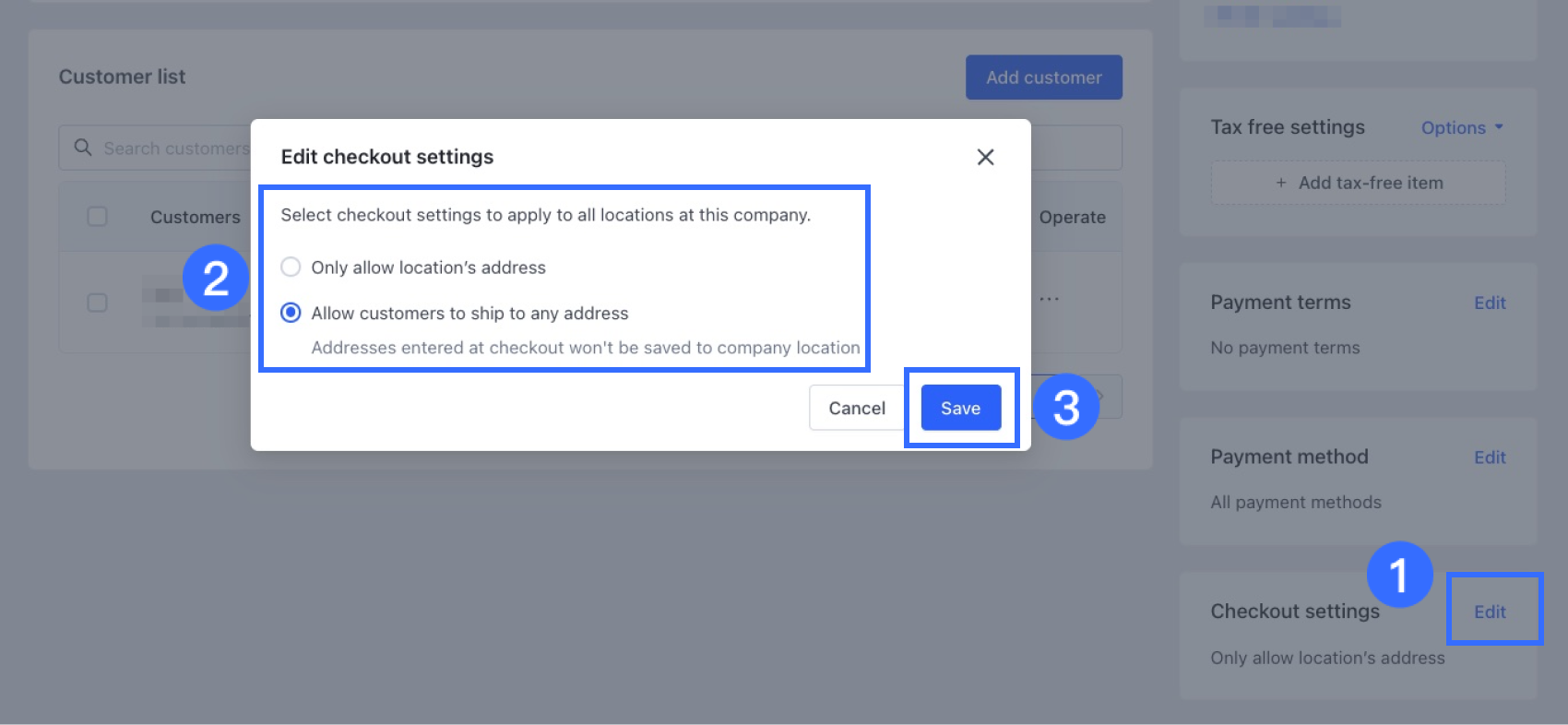Click the plus icon for tax-free item
The width and height of the screenshot is (1568, 725).
1281,183
